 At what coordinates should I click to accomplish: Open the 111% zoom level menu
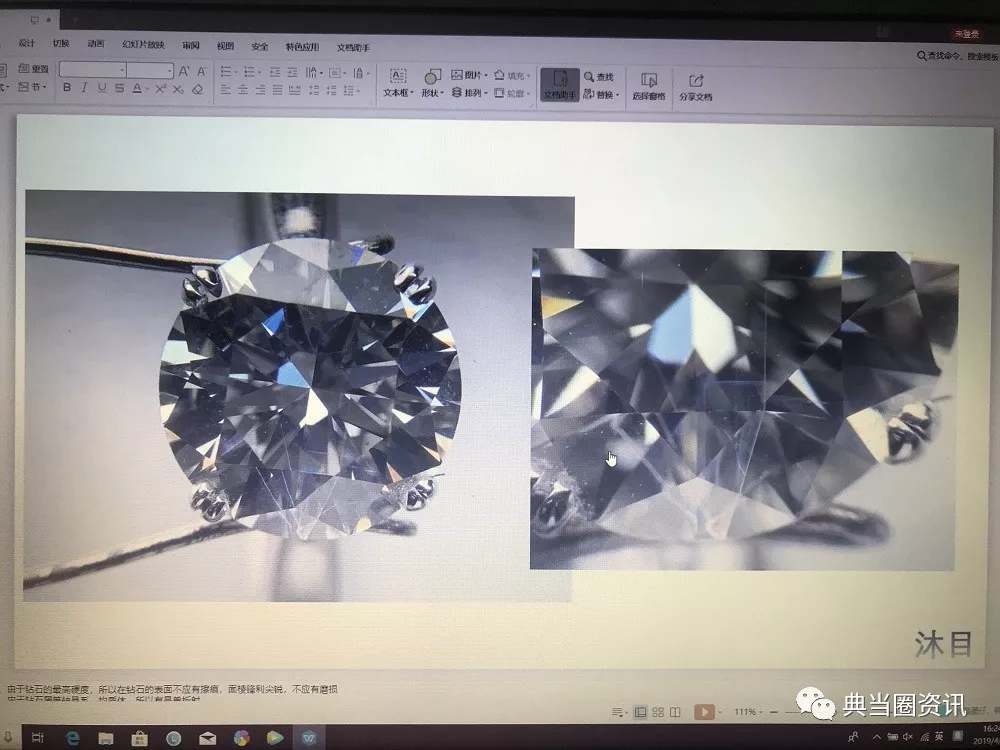click(747, 712)
